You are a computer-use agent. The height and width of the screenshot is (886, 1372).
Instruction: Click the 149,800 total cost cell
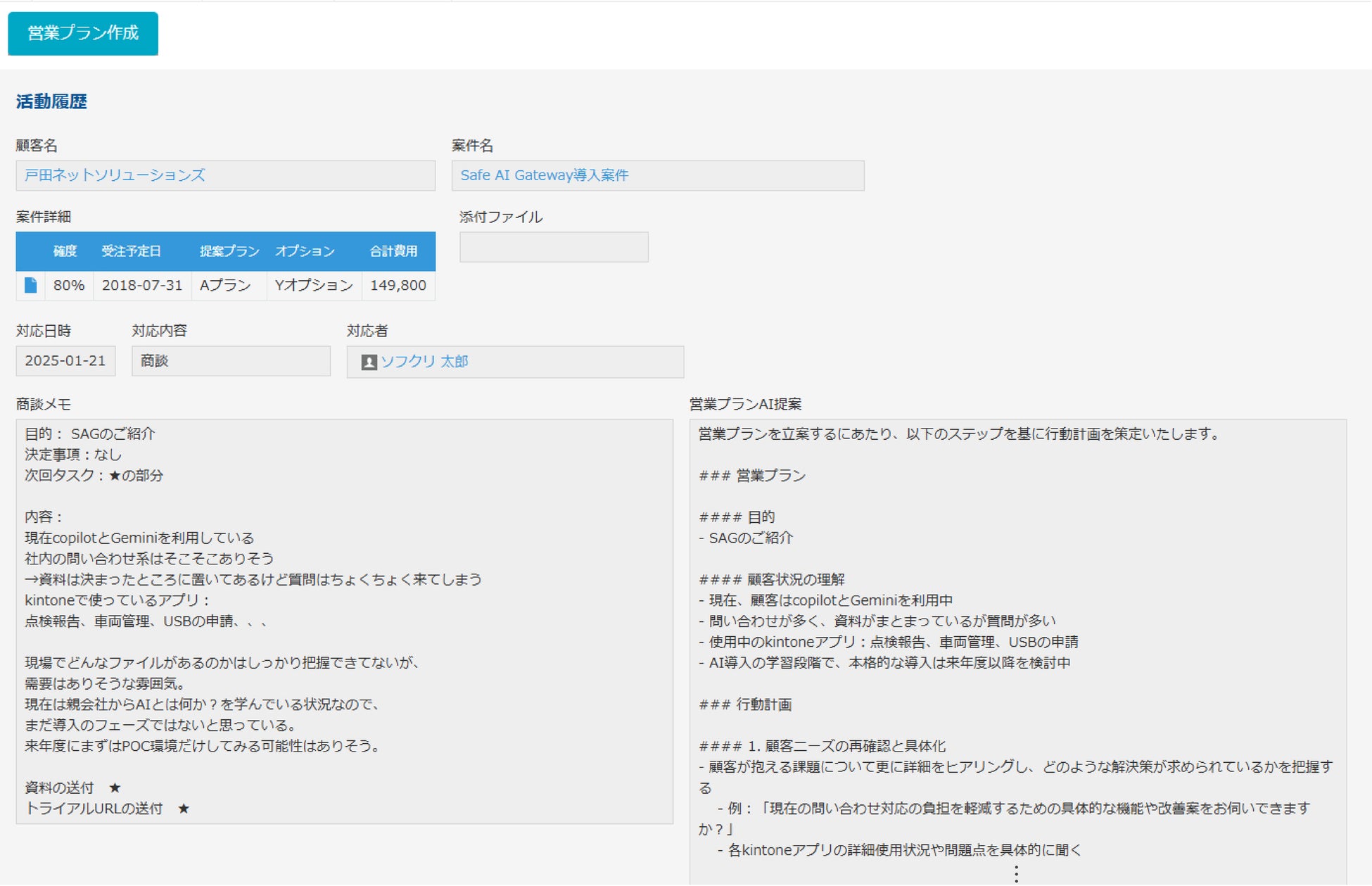coord(398,285)
